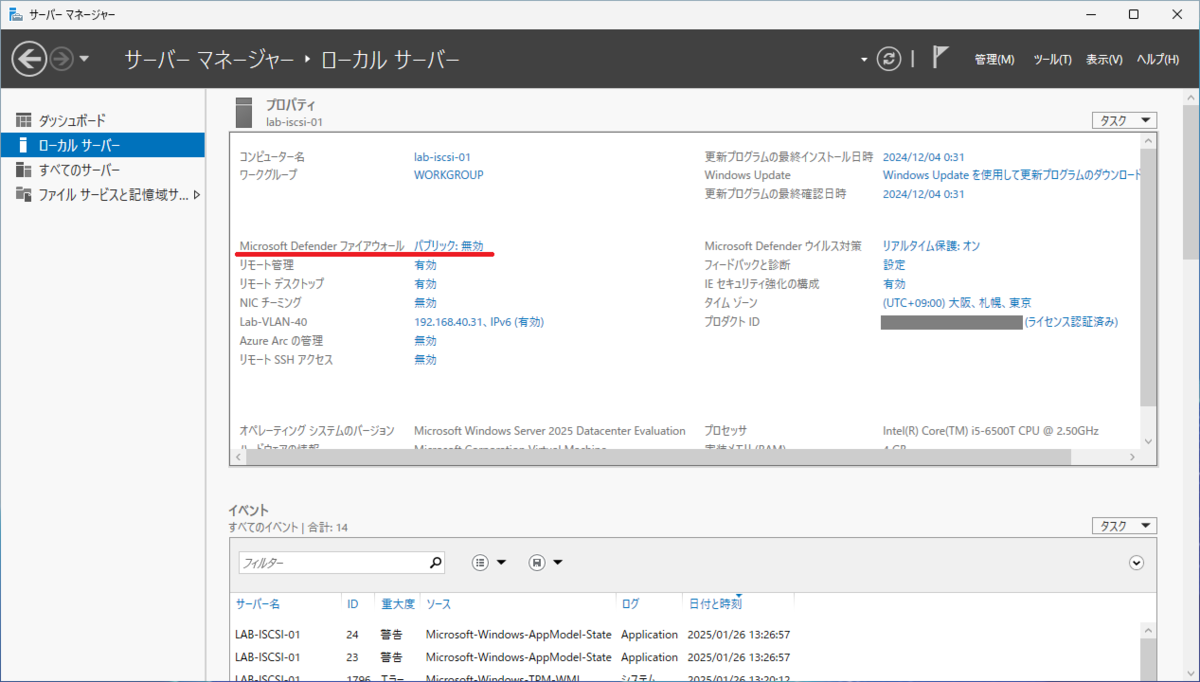Click the local server icon in sidebar
Screen dimensions: 1200x682
tap(23, 145)
